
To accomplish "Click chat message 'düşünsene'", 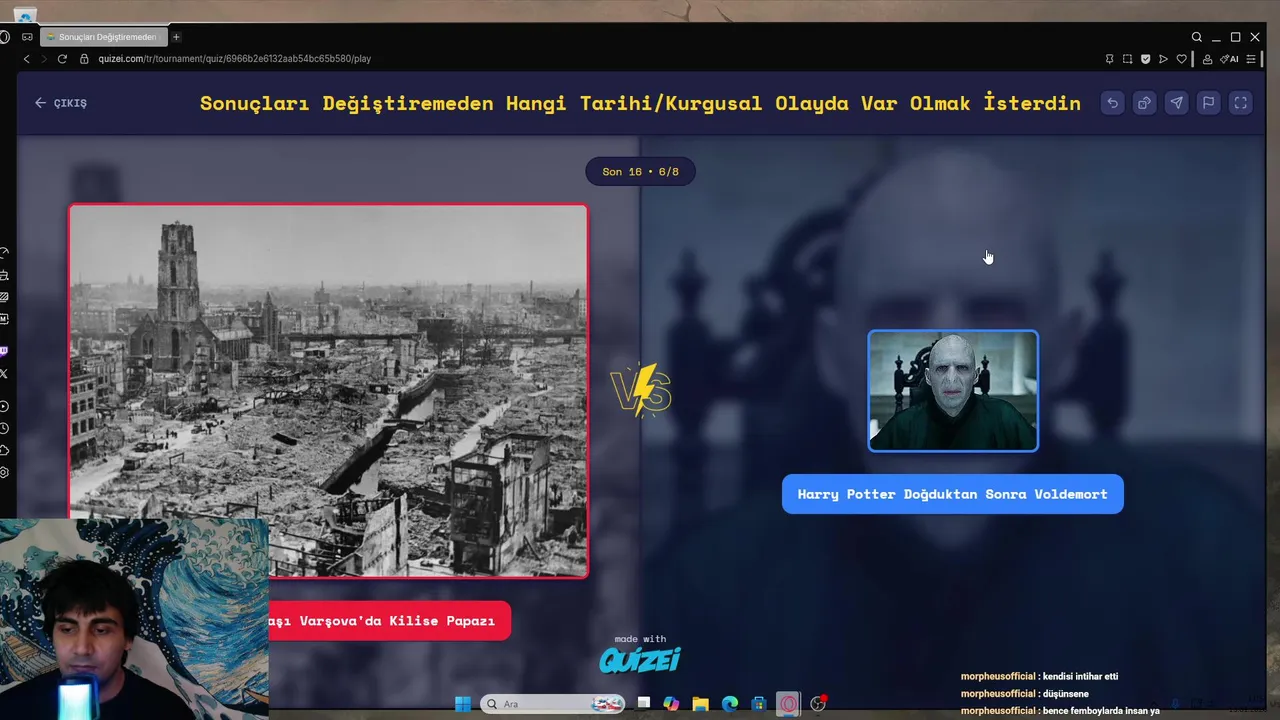I will [1065, 694].
